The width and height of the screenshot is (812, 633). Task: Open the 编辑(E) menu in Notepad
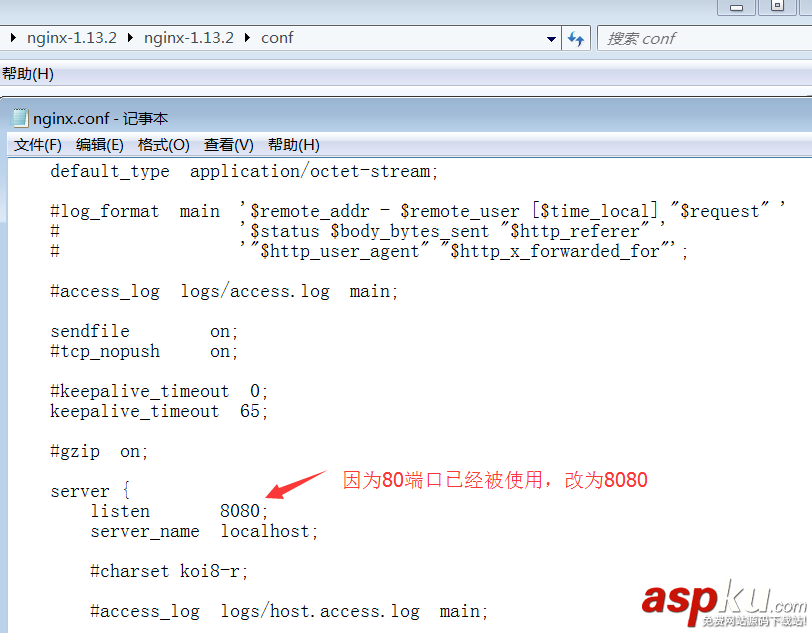click(99, 145)
